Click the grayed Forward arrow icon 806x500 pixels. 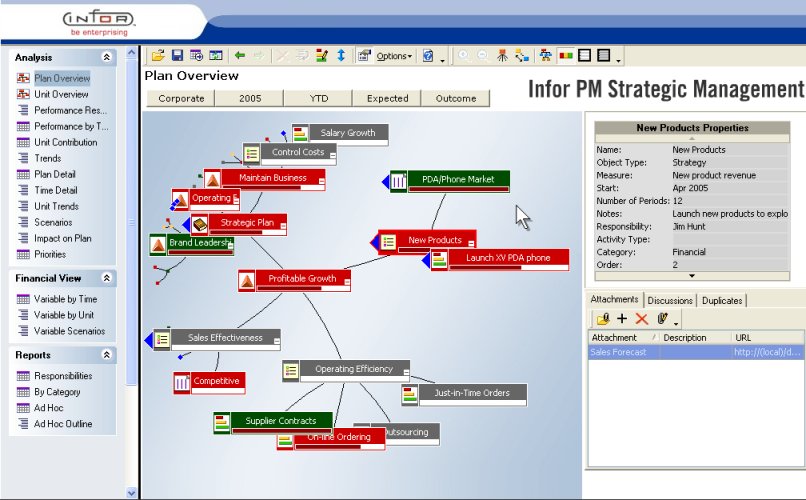tap(260, 55)
